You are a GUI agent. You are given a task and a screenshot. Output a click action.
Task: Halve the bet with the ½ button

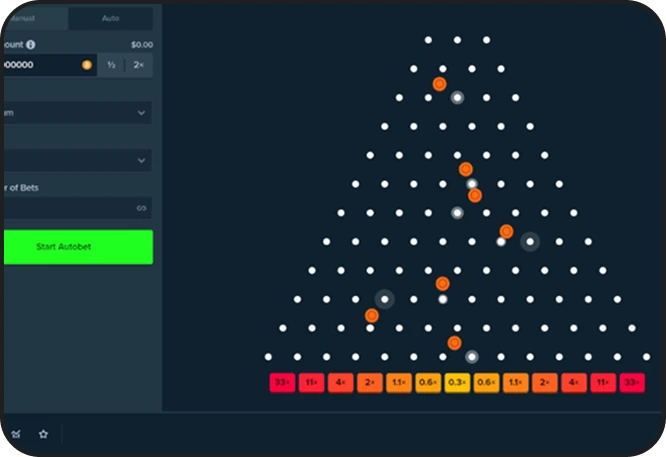click(112, 65)
